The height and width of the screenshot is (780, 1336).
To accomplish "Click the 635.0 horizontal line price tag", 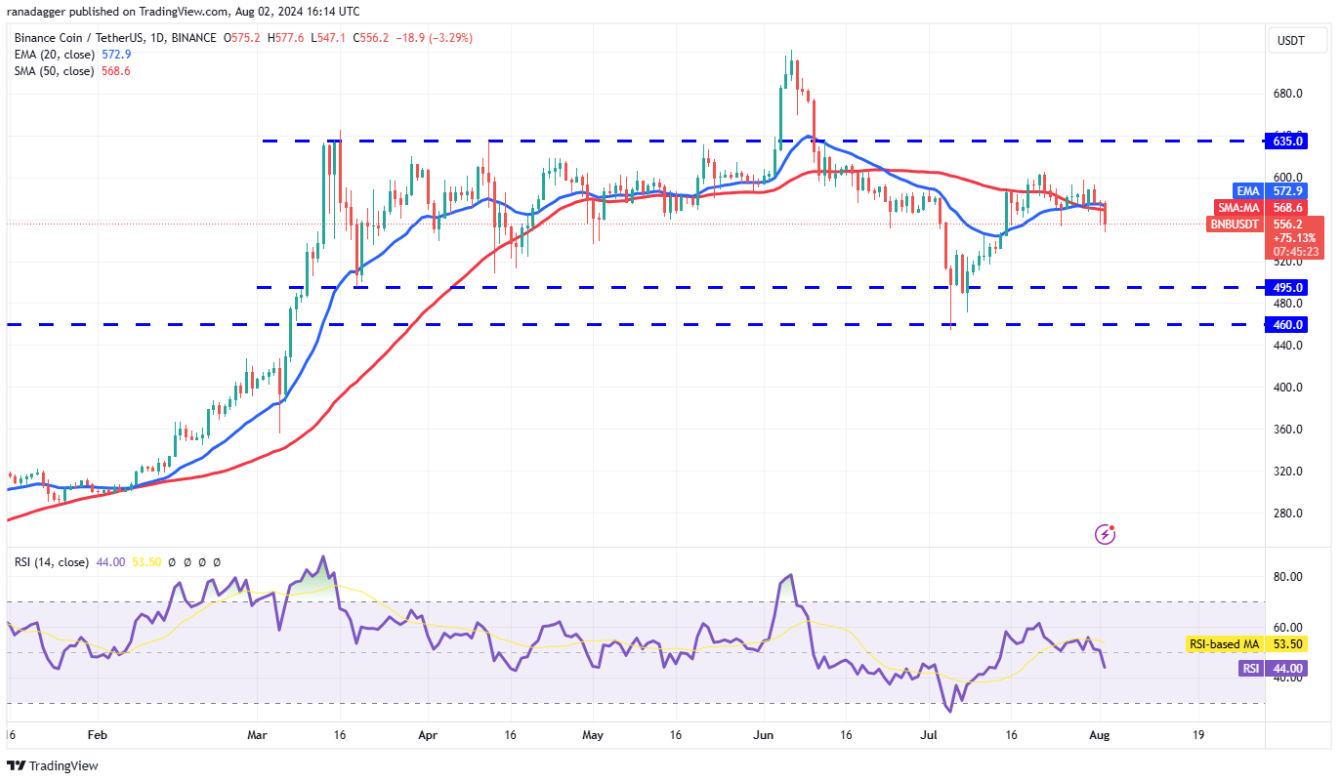I will pos(1286,141).
